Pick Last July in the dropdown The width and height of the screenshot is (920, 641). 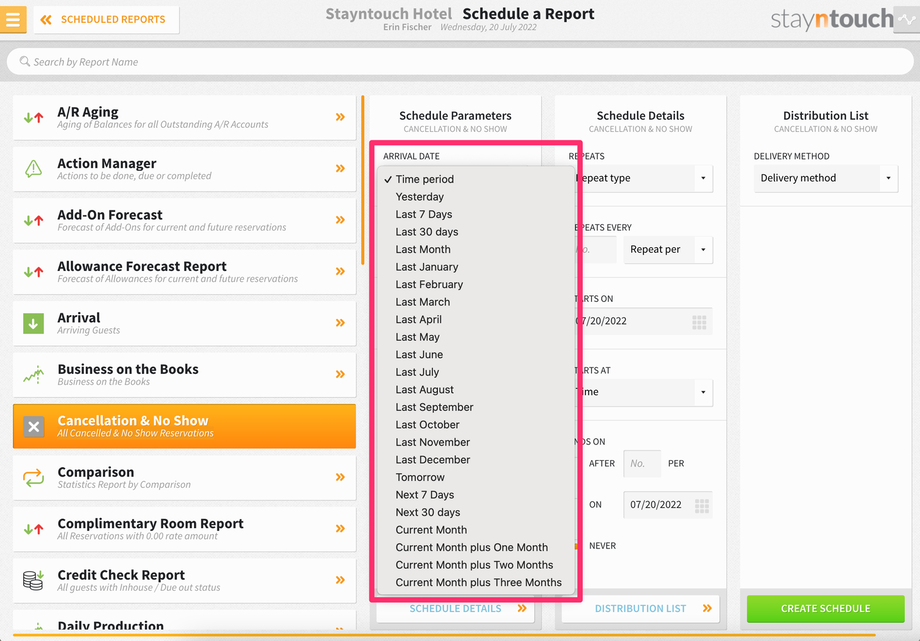475,372
